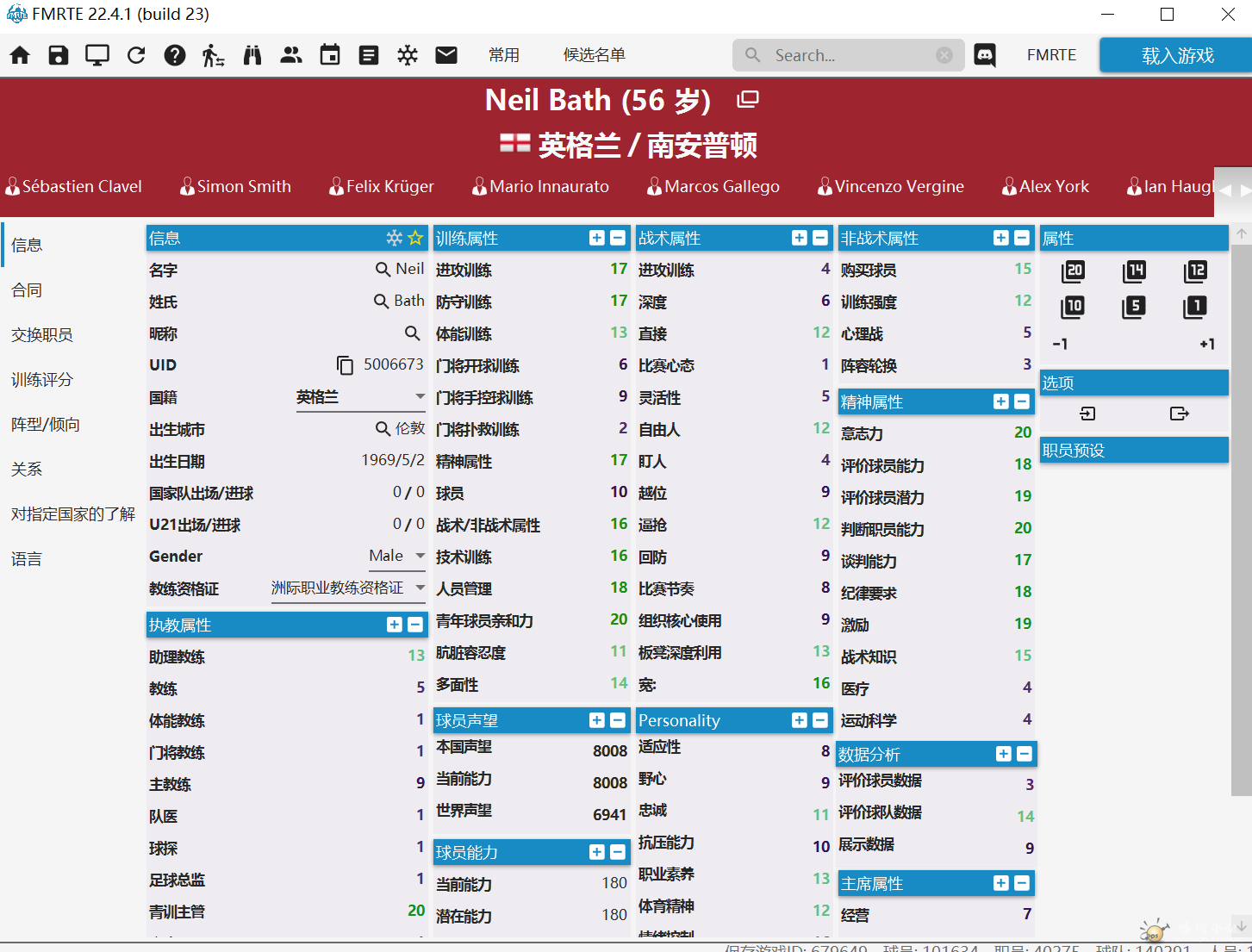The width and height of the screenshot is (1252, 952).
Task: Click the search icon next to 名字 Neil
Action: tap(383, 270)
